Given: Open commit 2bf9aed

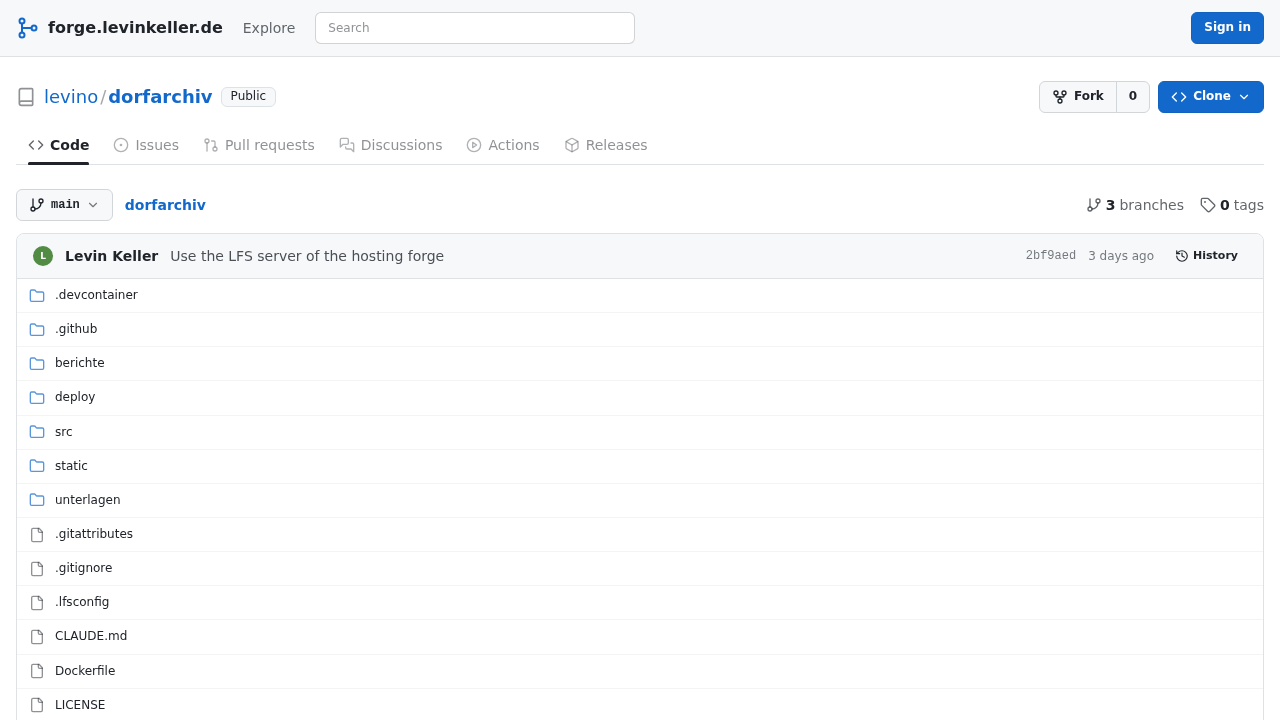Looking at the screenshot, I should [x=1051, y=256].
